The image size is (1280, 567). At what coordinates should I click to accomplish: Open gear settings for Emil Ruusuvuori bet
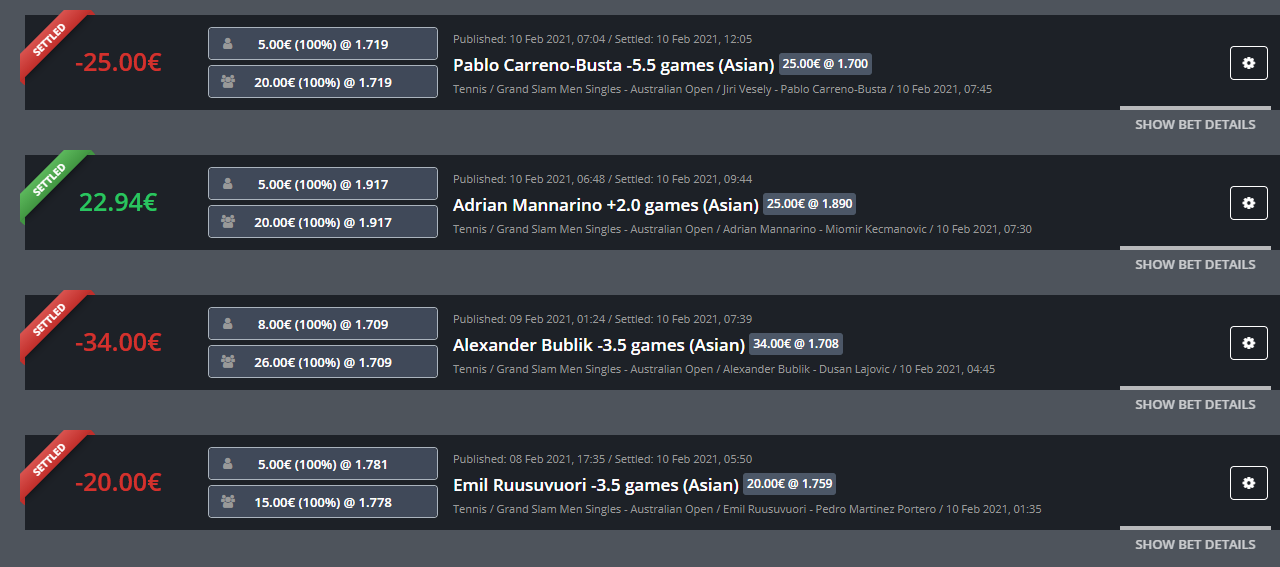pos(1248,483)
